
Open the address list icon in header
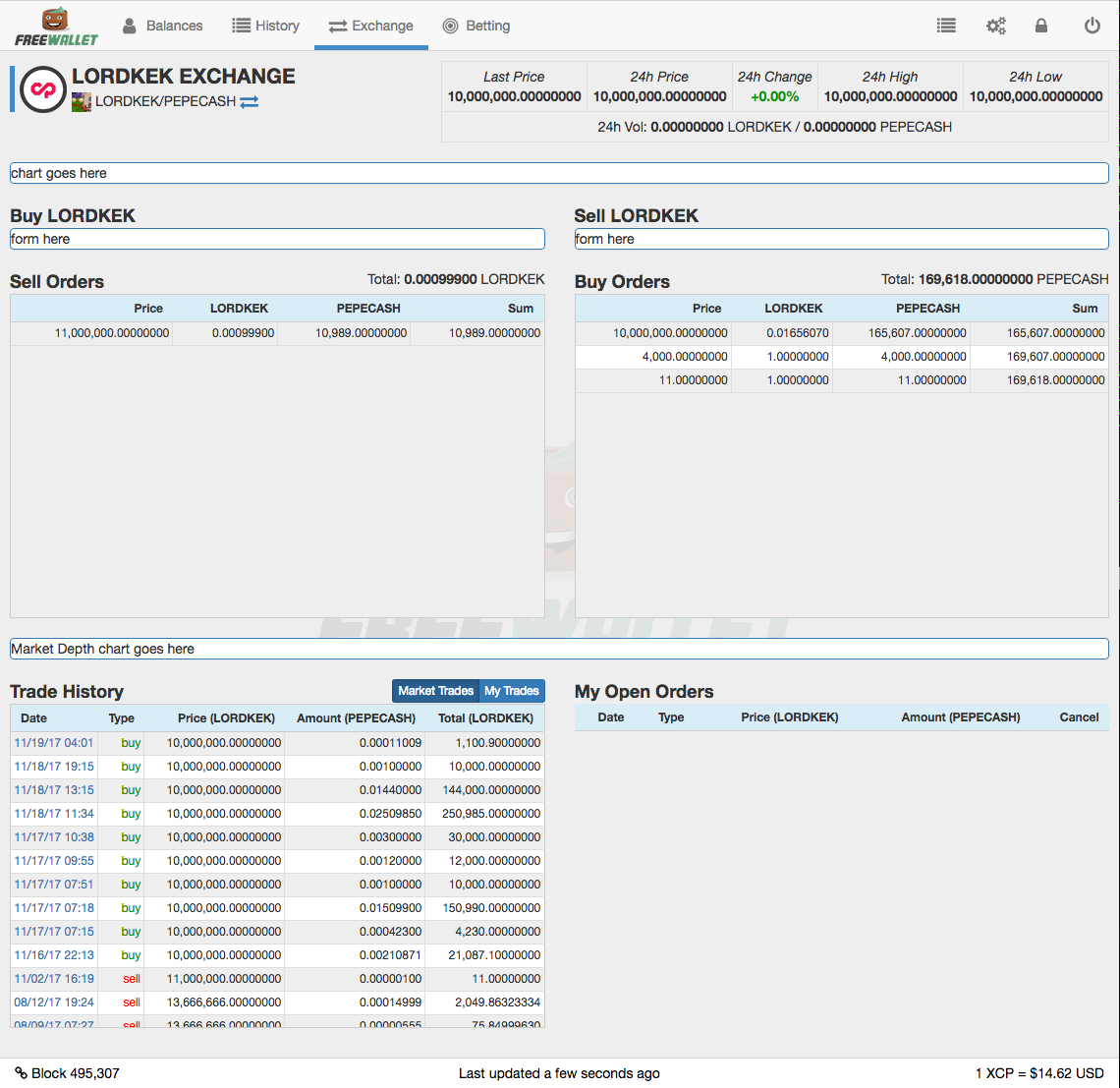tap(946, 26)
